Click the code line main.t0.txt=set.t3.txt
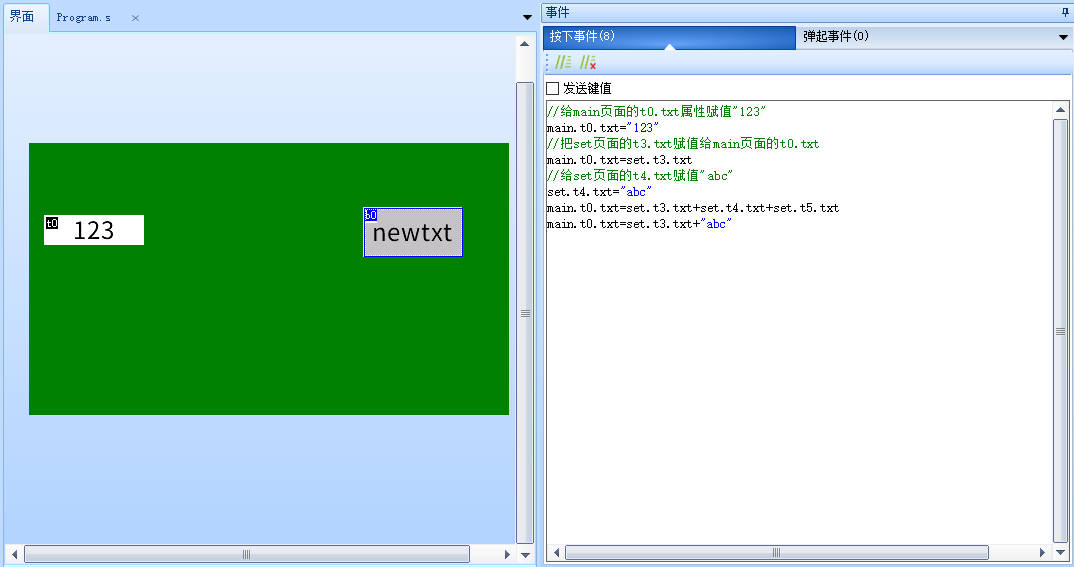The width and height of the screenshot is (1074, 567). click(x=620, y=160)
